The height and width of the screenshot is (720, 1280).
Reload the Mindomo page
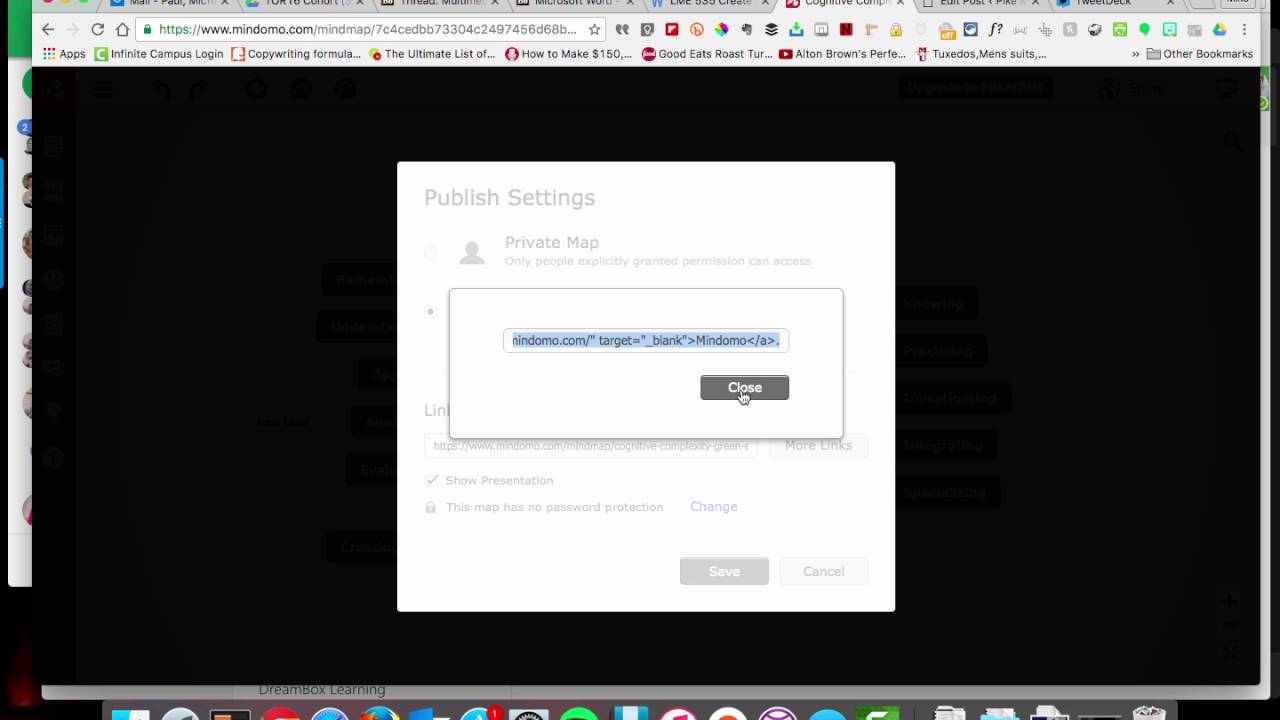click(x=97, y=29)
